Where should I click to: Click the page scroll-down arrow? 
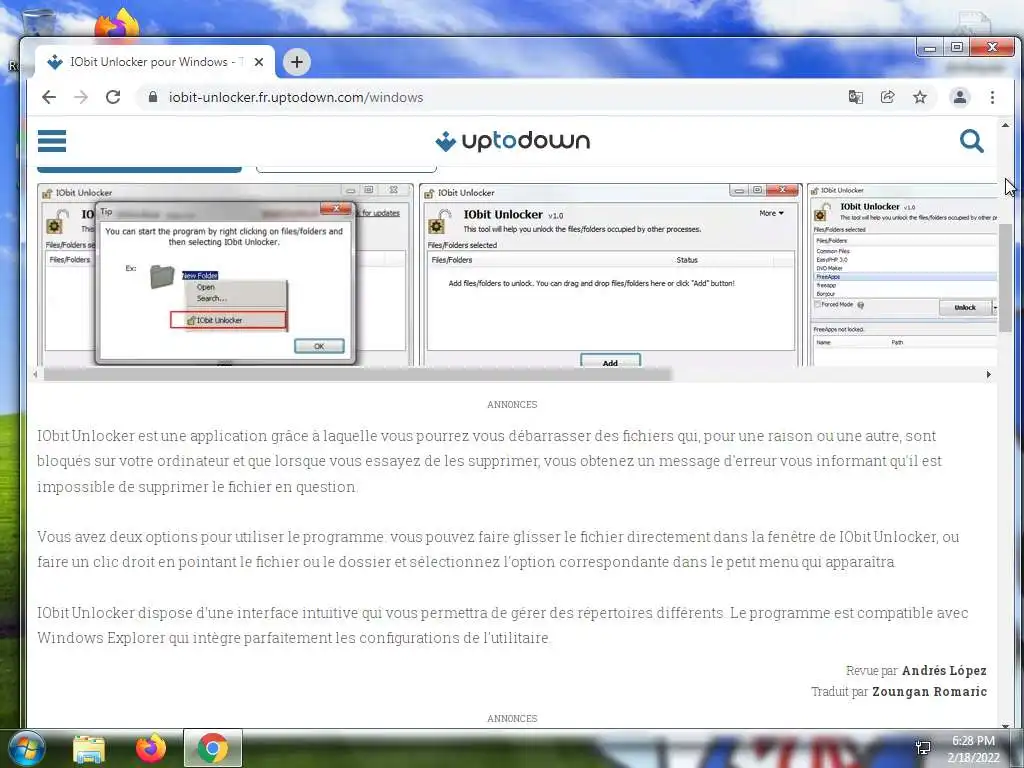pos(1006,724)
